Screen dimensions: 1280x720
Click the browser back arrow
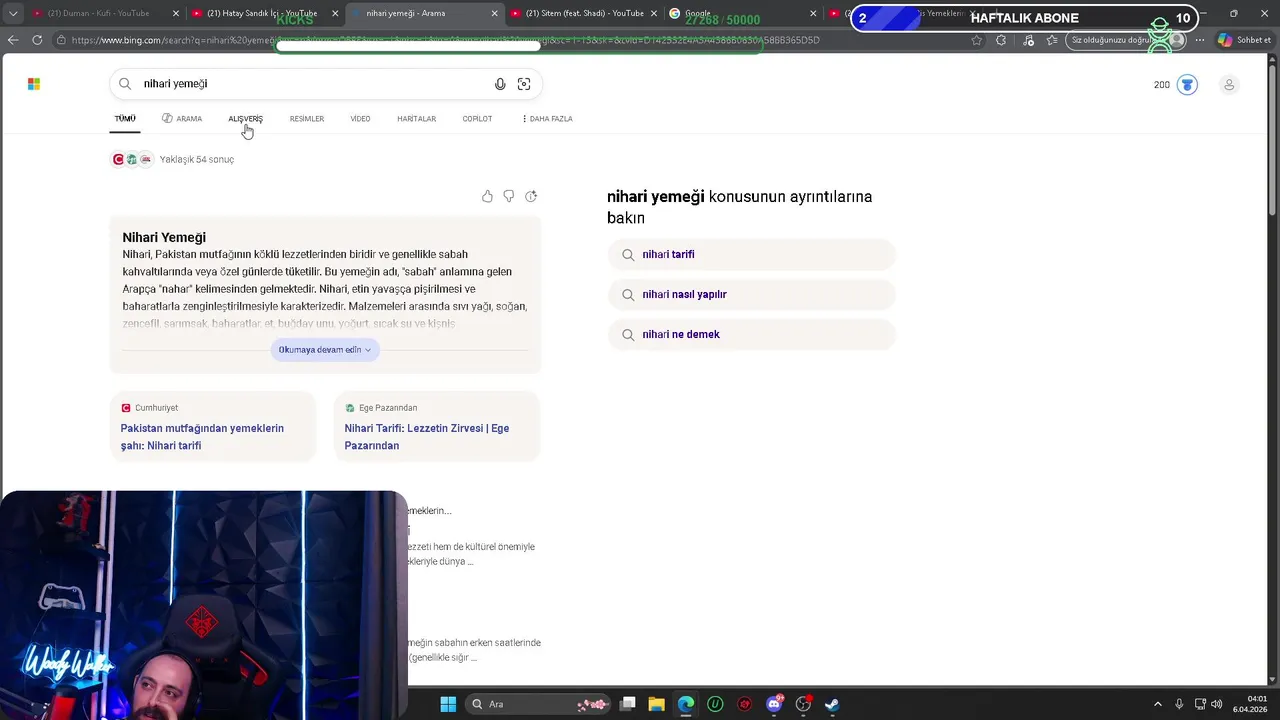13,40
